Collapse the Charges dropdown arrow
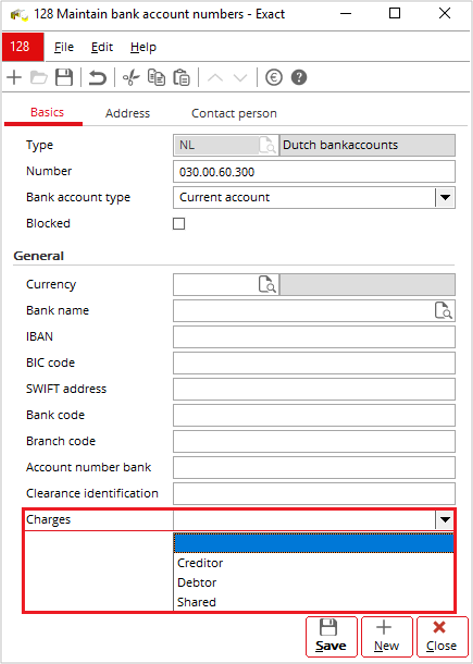473x664 pixels. (445, 520)
